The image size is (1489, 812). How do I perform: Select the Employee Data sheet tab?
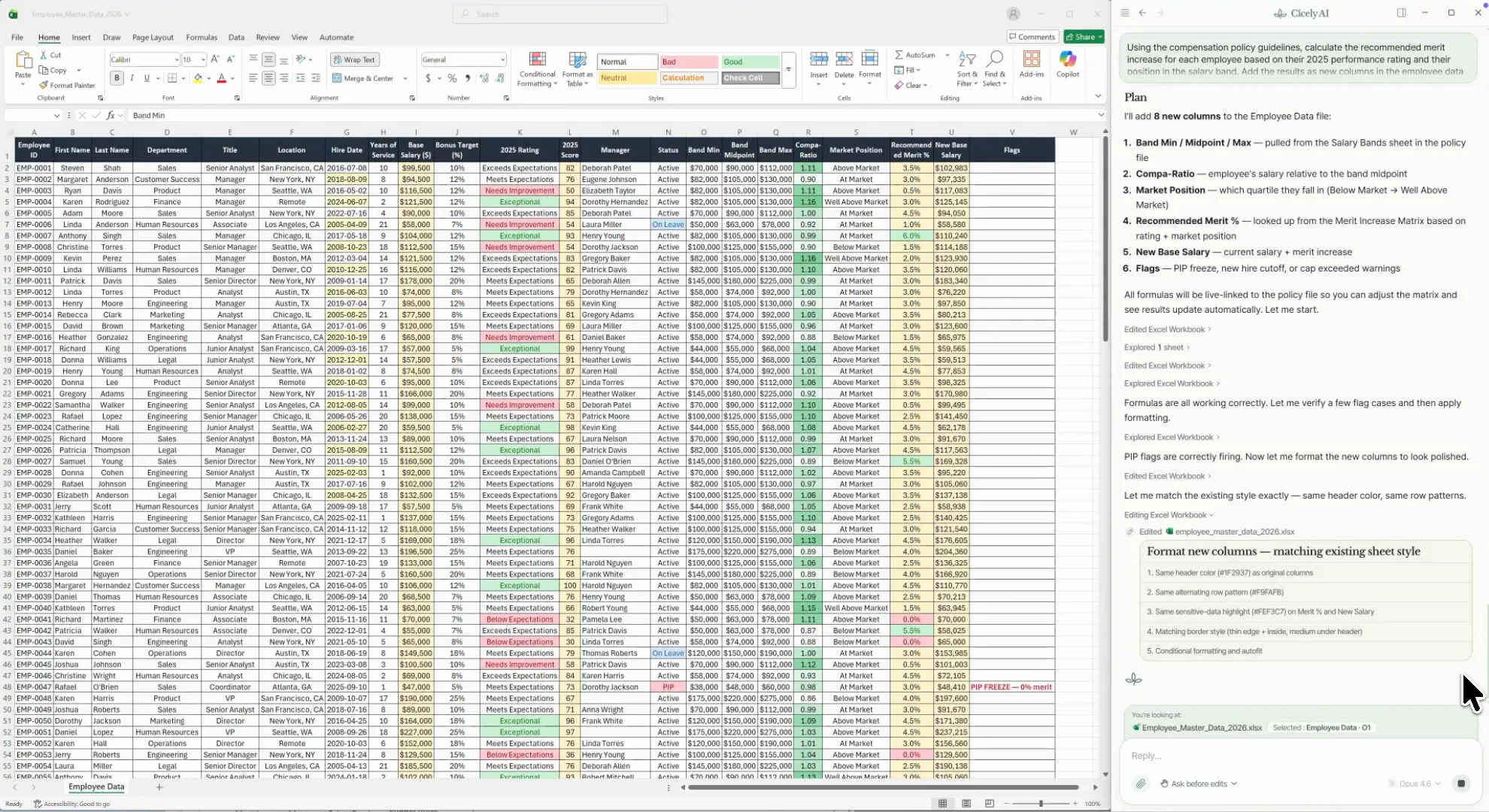[x=96, y=786]
